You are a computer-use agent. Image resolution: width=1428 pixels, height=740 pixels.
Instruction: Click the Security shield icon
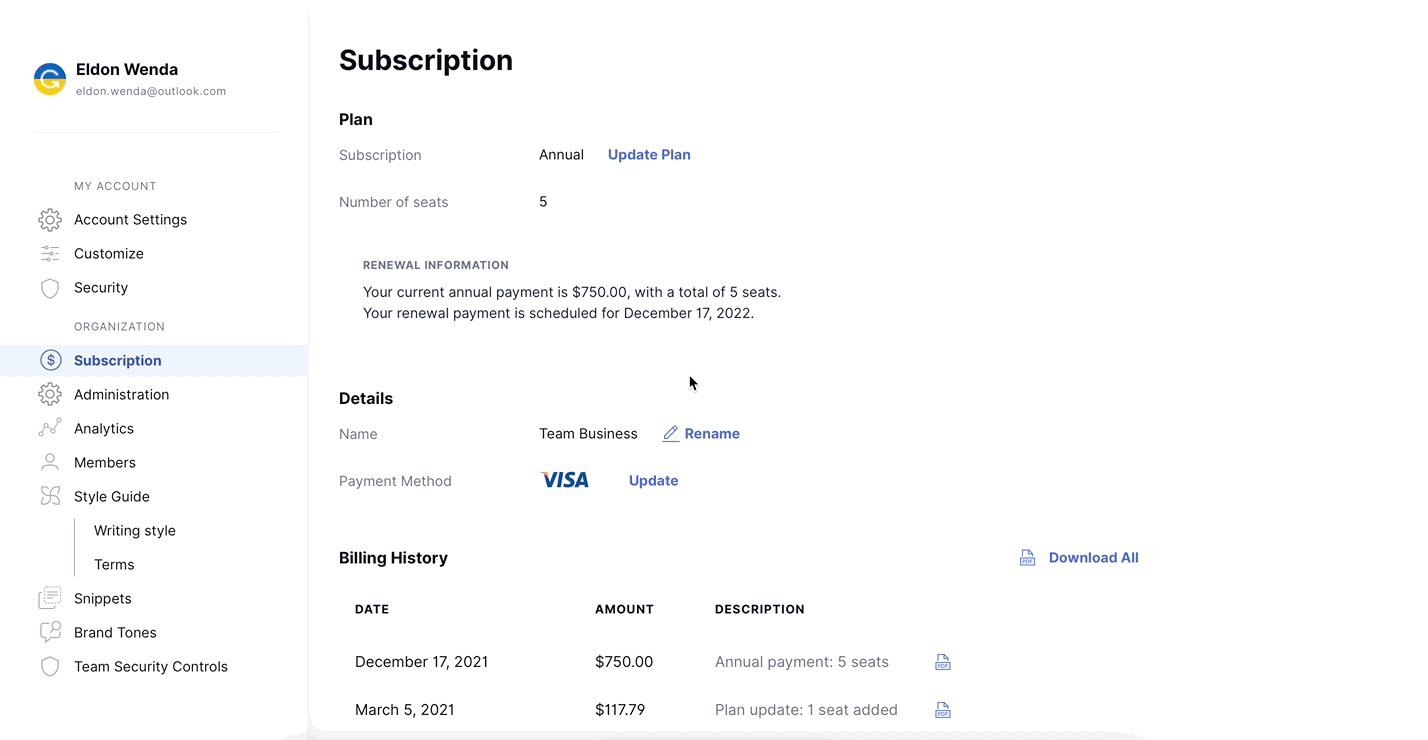[50, 288]
